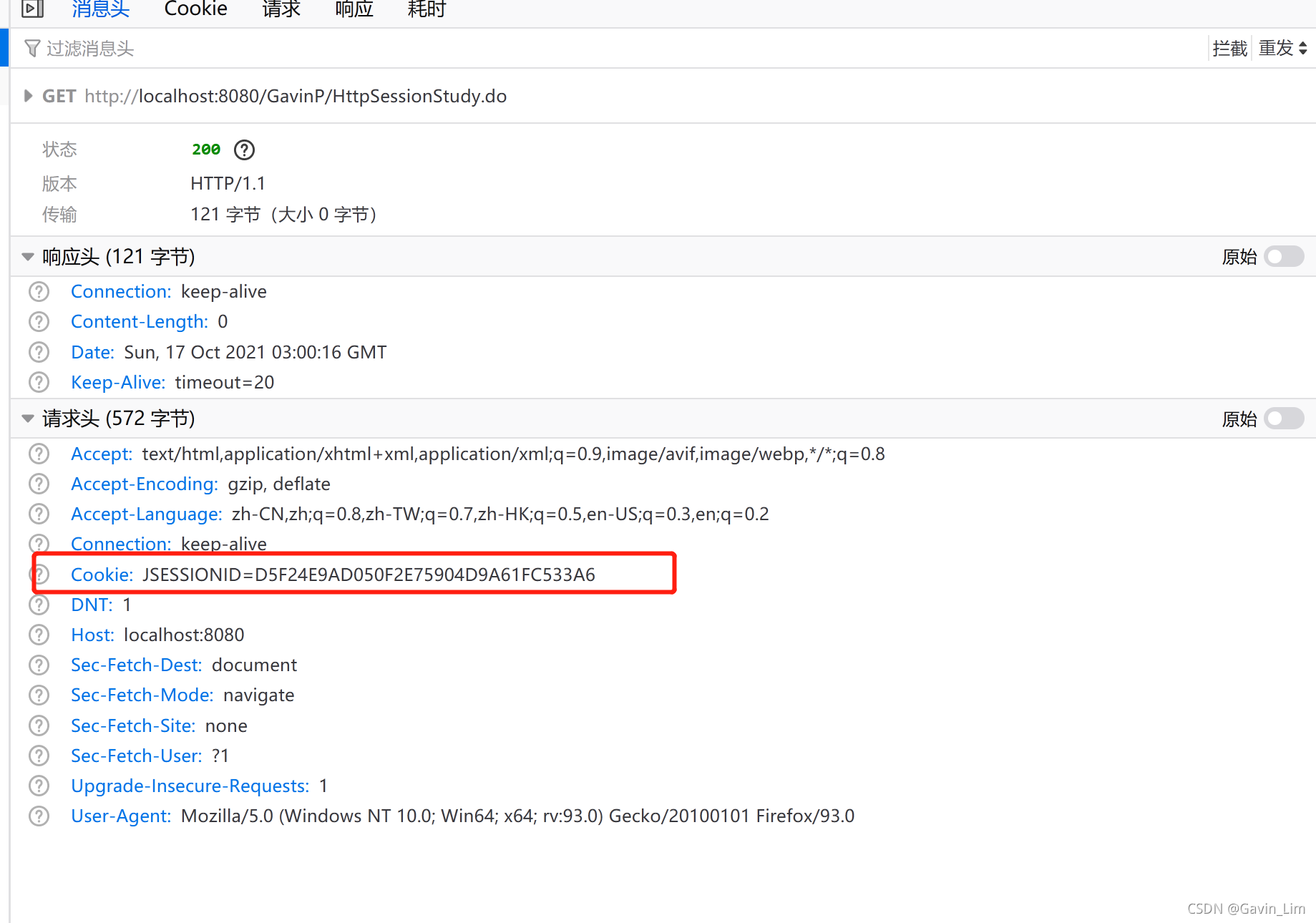The width and height of the screenshot is (1316, 923).
Task: Click help icon for Sec-Fetch-Dest header
Action: [39, 665]
